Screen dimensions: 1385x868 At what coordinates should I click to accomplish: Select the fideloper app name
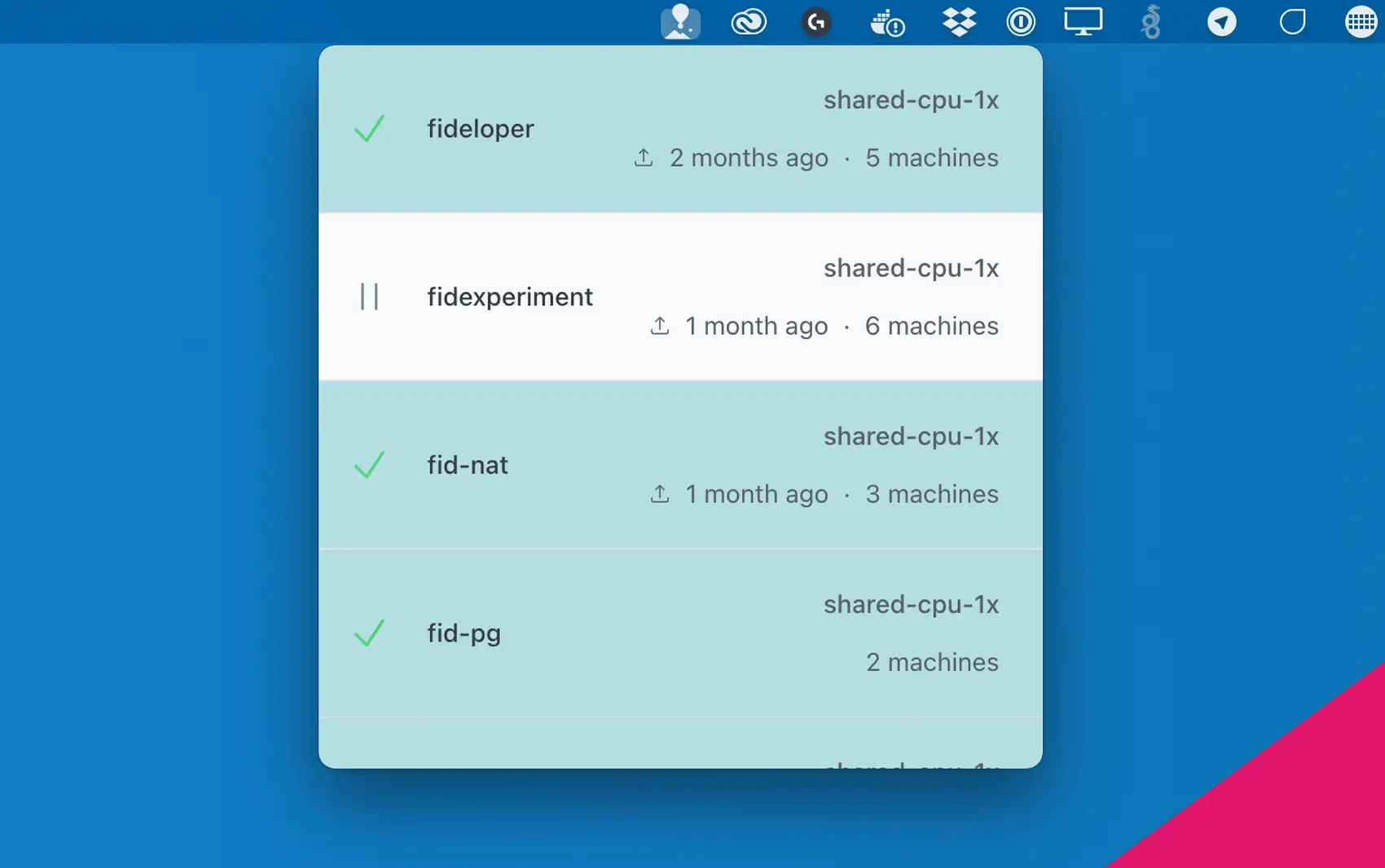pyautogui.click(x=480, y=129)
